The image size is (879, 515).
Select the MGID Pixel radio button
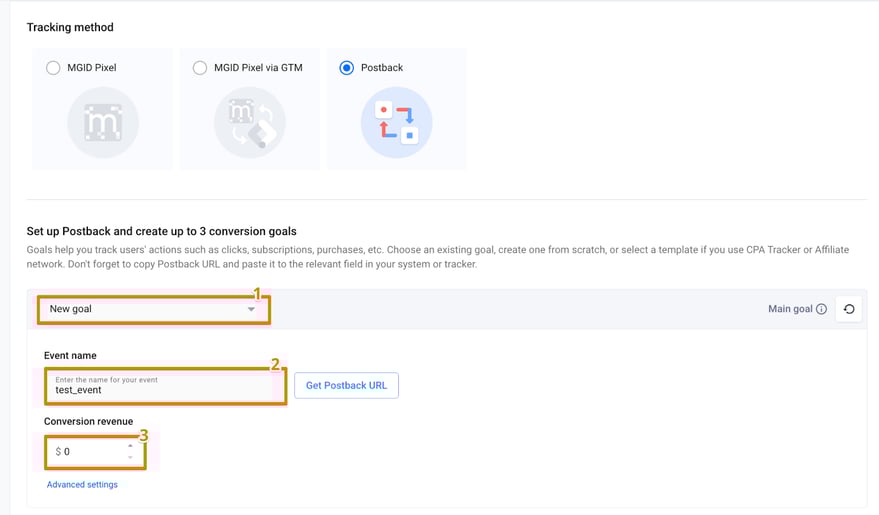(53, 68)
